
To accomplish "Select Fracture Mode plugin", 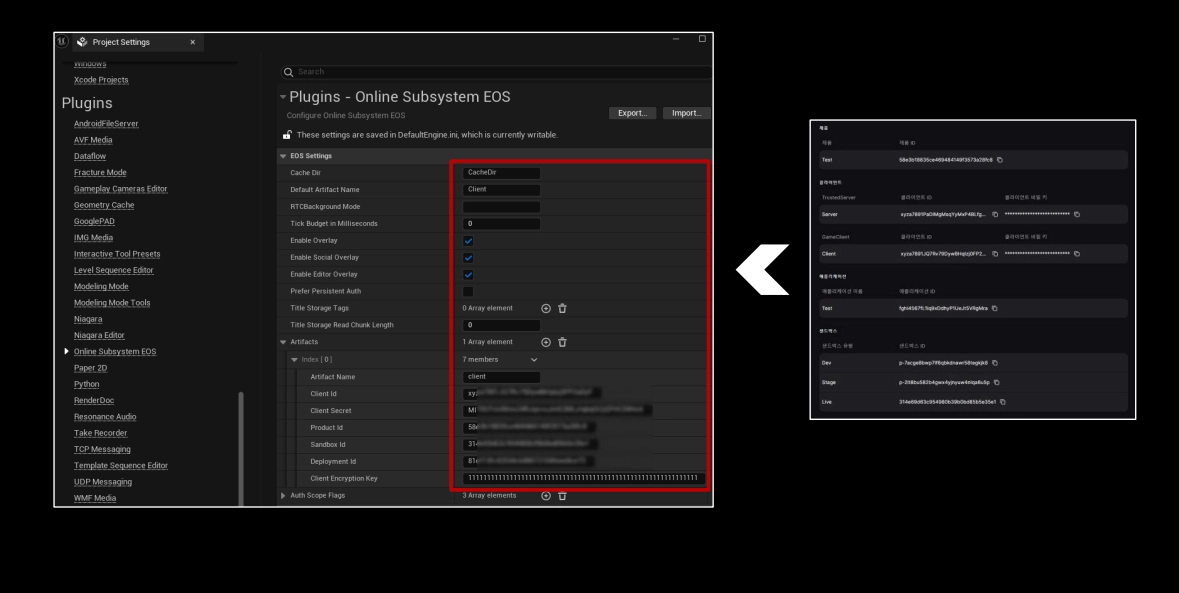I will (x=100, y=173).
